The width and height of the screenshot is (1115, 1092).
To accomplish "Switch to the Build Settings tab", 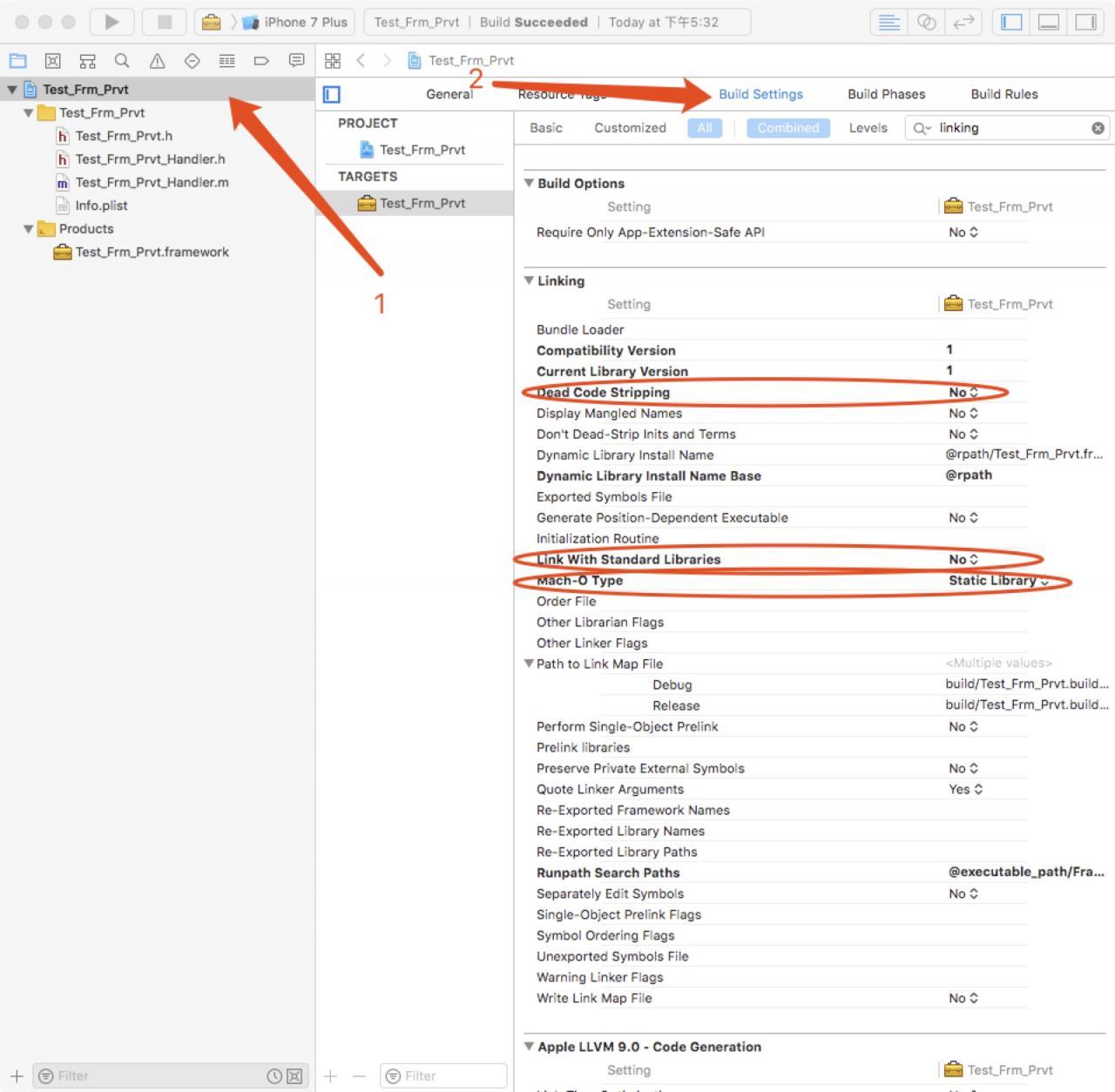I will (760, 94).
